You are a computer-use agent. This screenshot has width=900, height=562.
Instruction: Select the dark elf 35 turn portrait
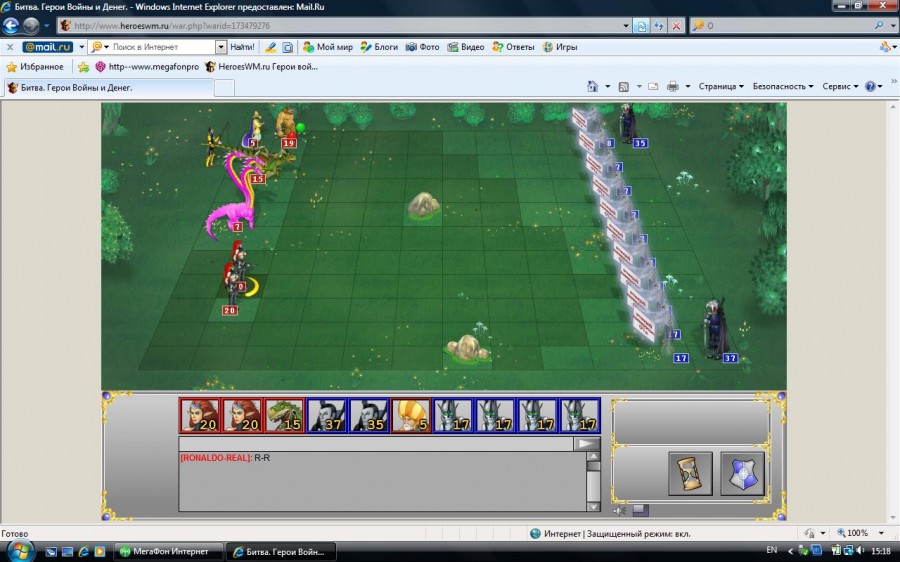click(368, 416)
